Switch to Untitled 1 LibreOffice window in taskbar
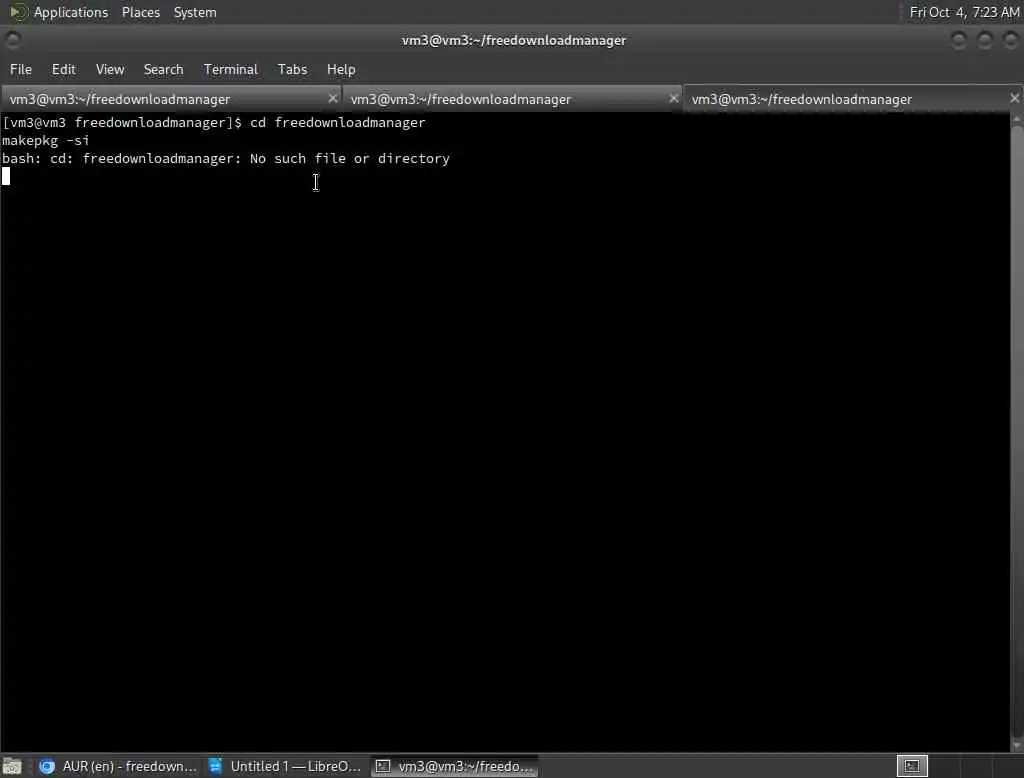The width and height of the screenshot is (1024, 778). point(285,766)
